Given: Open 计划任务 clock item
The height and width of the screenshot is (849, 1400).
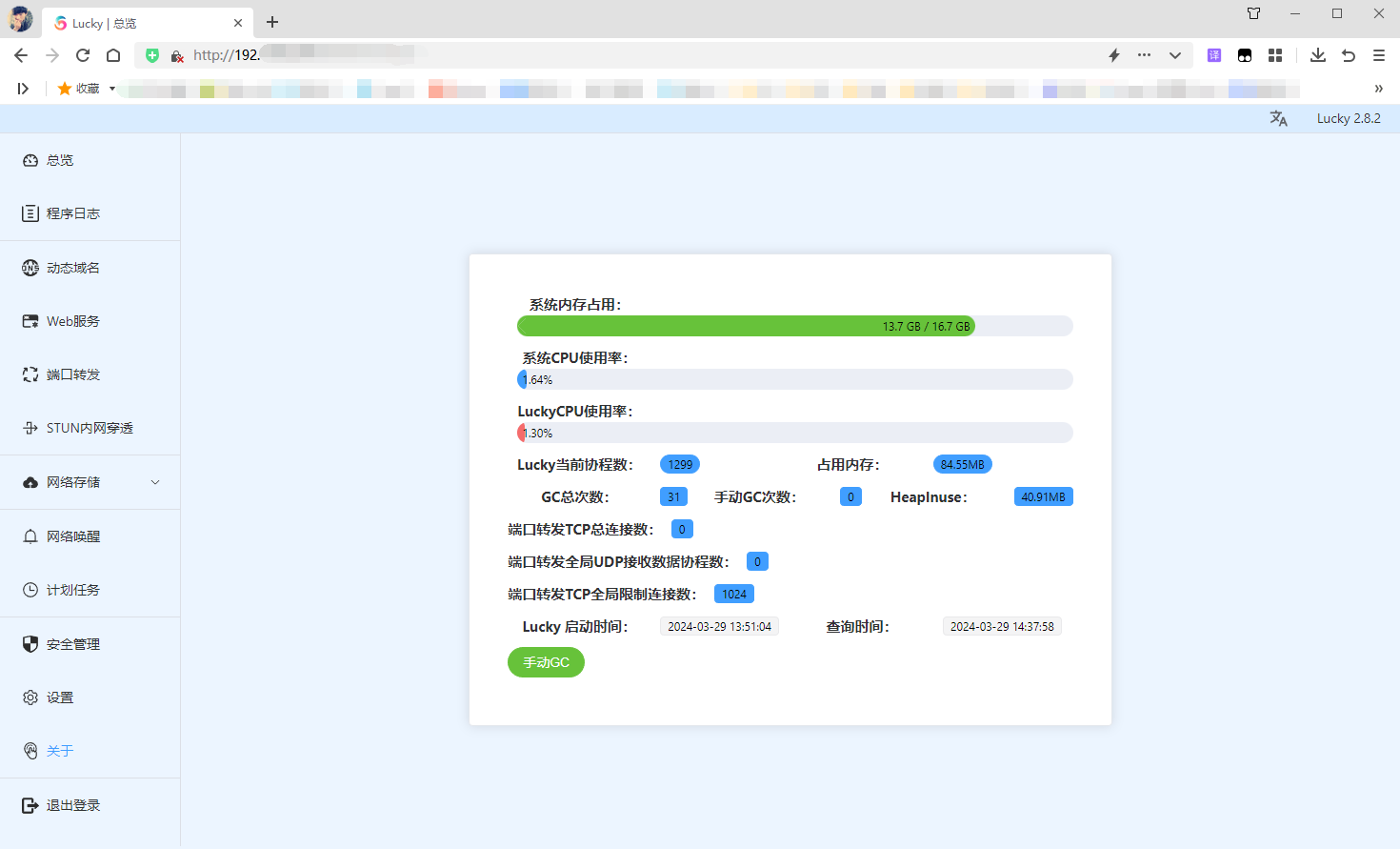Looking at the screenshot, I should tap(72, 590).
